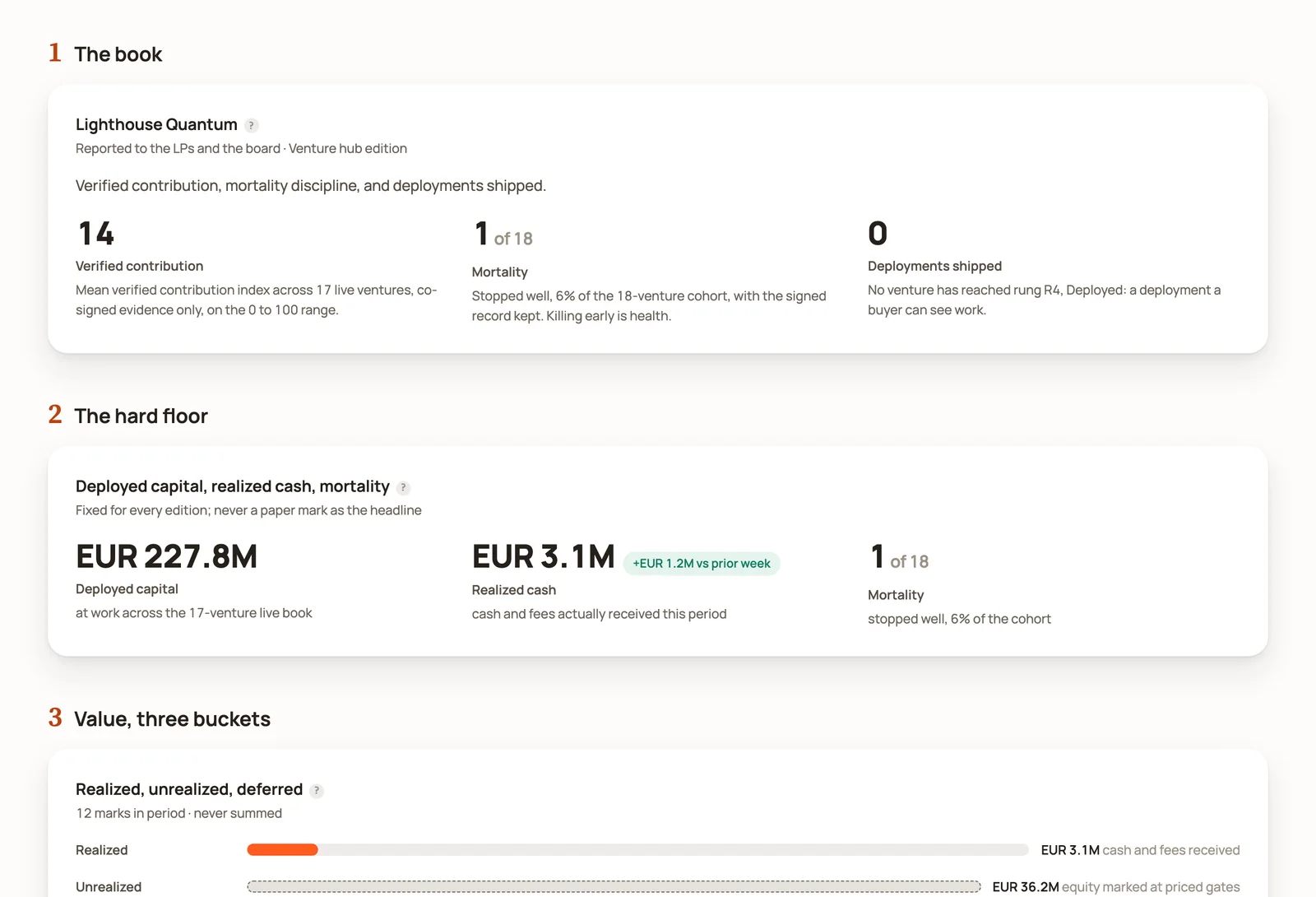Select section heading The hard floor

tap(141, 416)
